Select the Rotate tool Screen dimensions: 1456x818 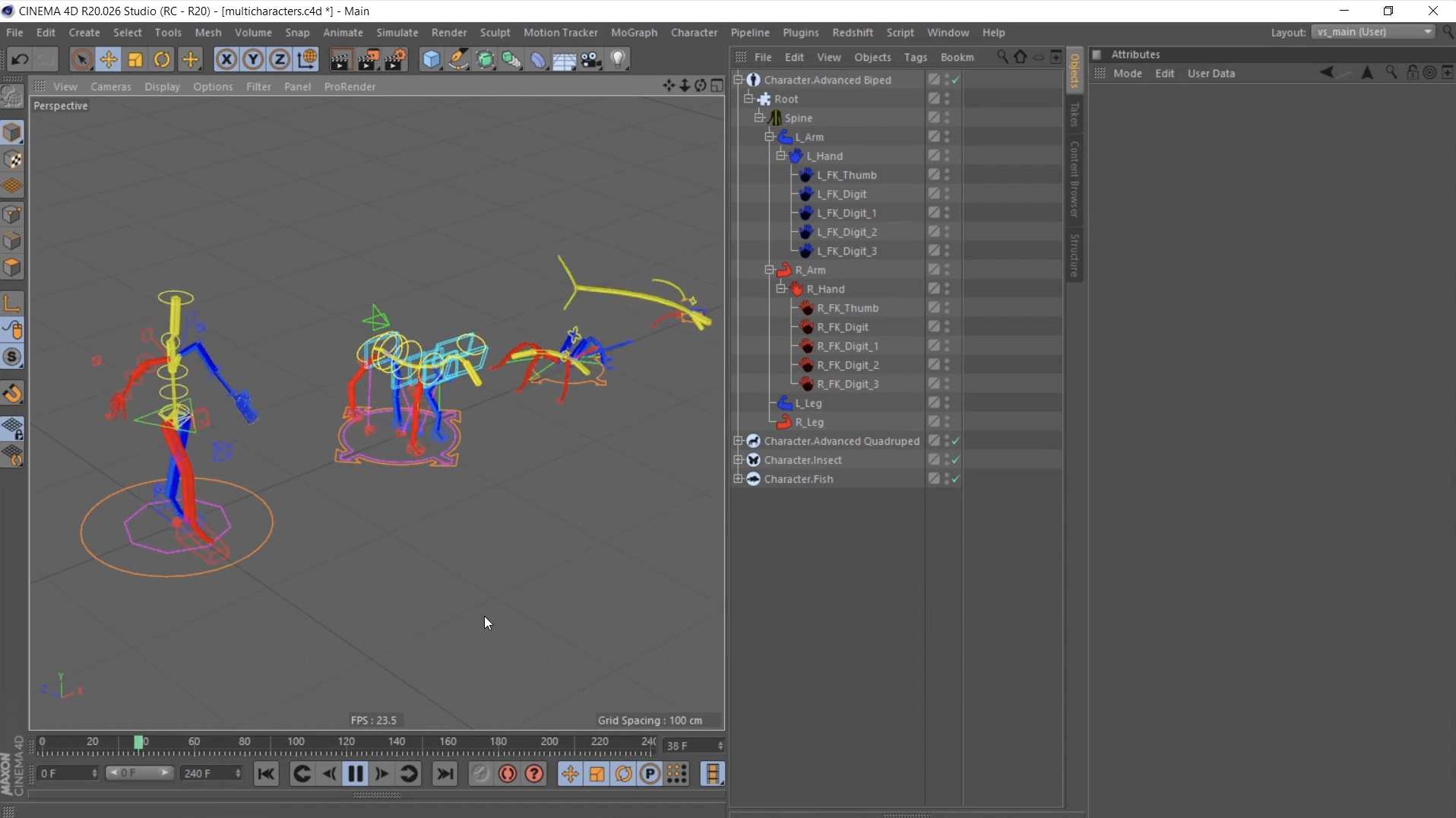coord(161,59)
